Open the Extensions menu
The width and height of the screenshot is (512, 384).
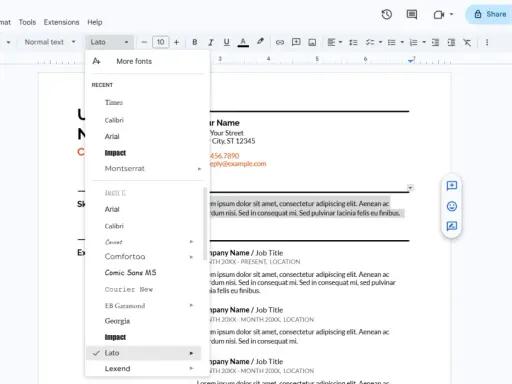61,22
